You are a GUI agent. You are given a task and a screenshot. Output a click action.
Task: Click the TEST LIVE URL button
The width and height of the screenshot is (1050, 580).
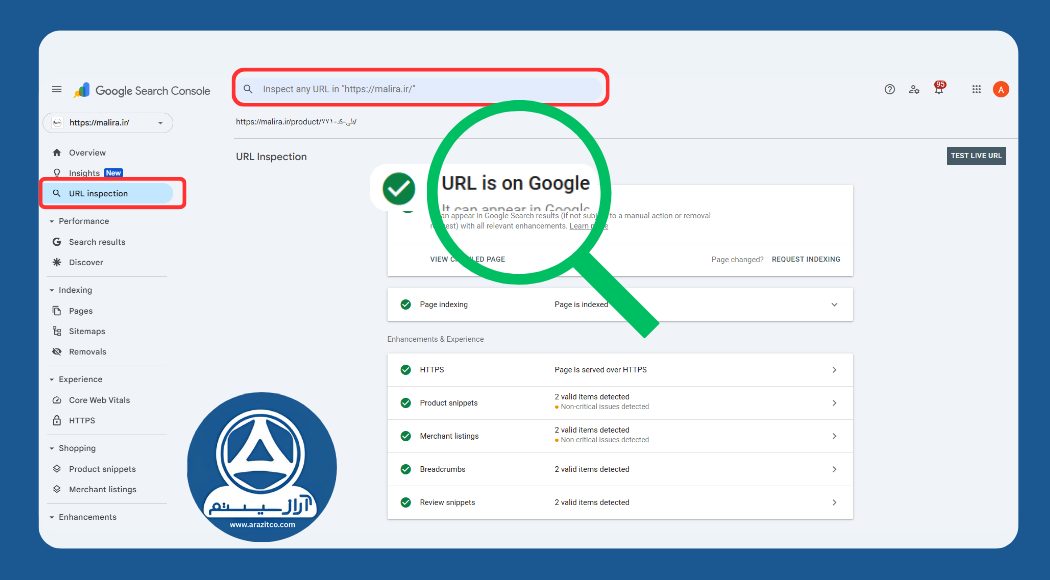coord(975,156)
